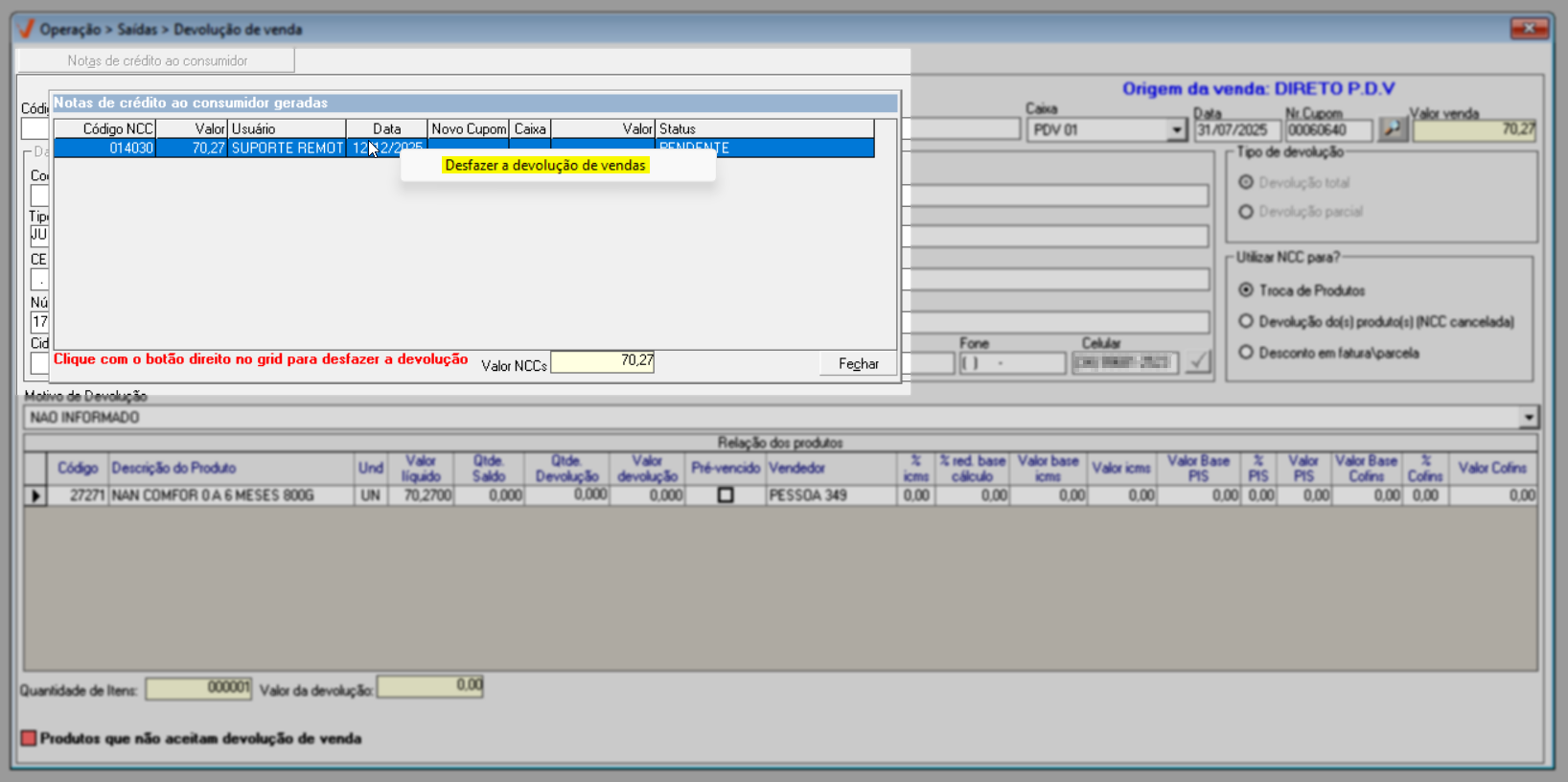The image size is (1568, 782).
Task: Open the Notas de crédito ao consumidor tab
Action: (x=157, y=60)
